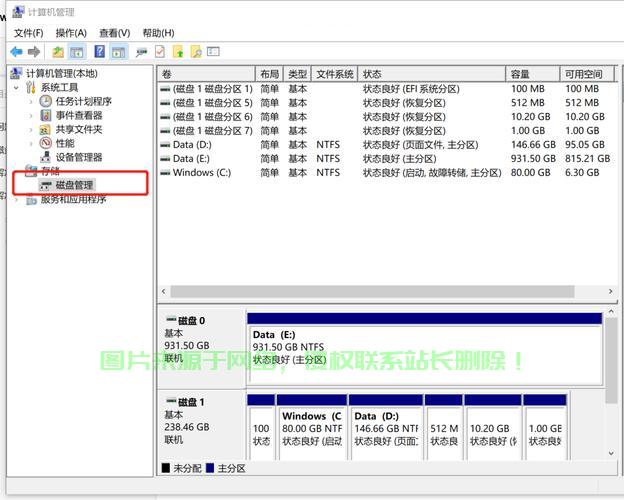Click the yellow arrow top-view toolbar icon
Viewport: 624px width, 500px height.
click(178, 52)
